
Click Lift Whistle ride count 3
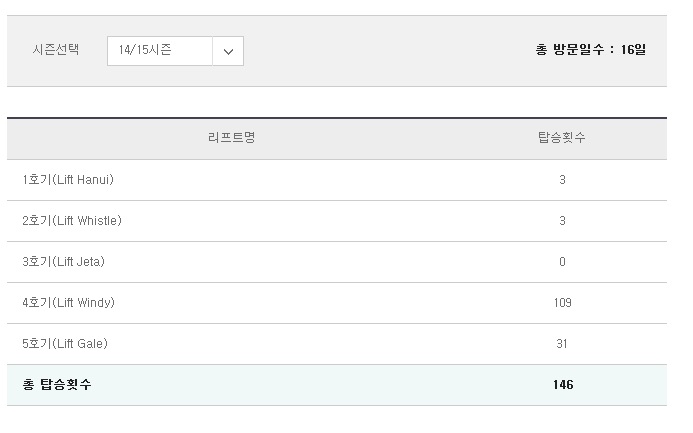point(562,220)
